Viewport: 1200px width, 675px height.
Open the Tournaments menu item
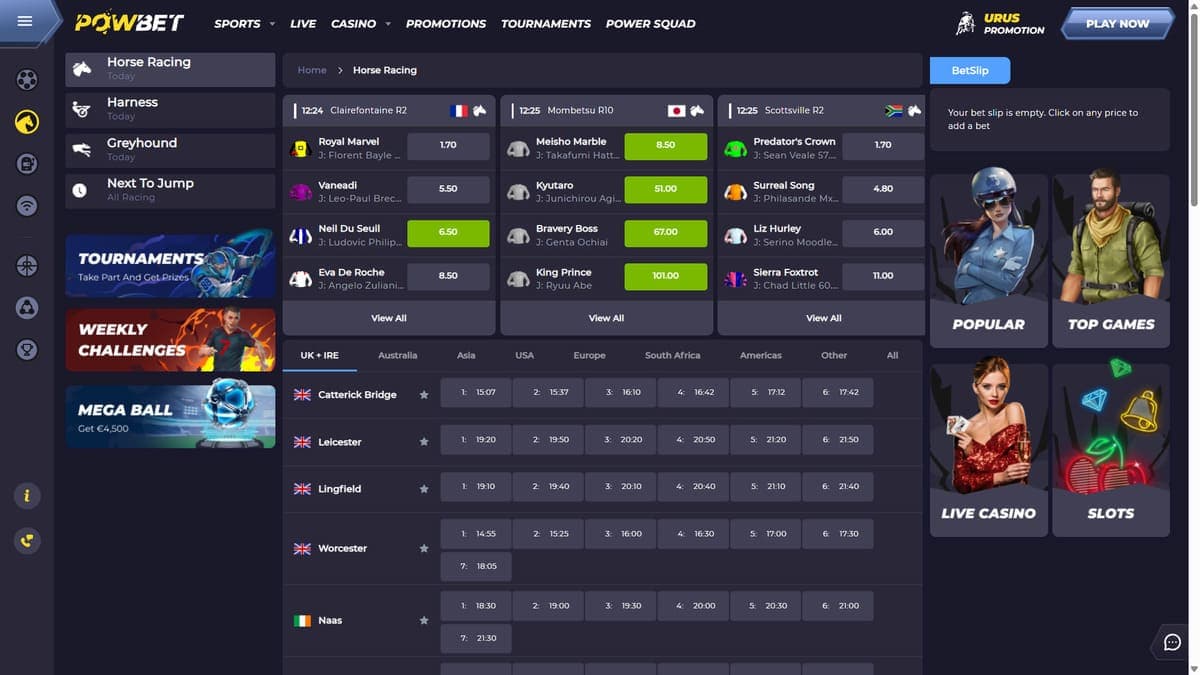coord(546,23)
